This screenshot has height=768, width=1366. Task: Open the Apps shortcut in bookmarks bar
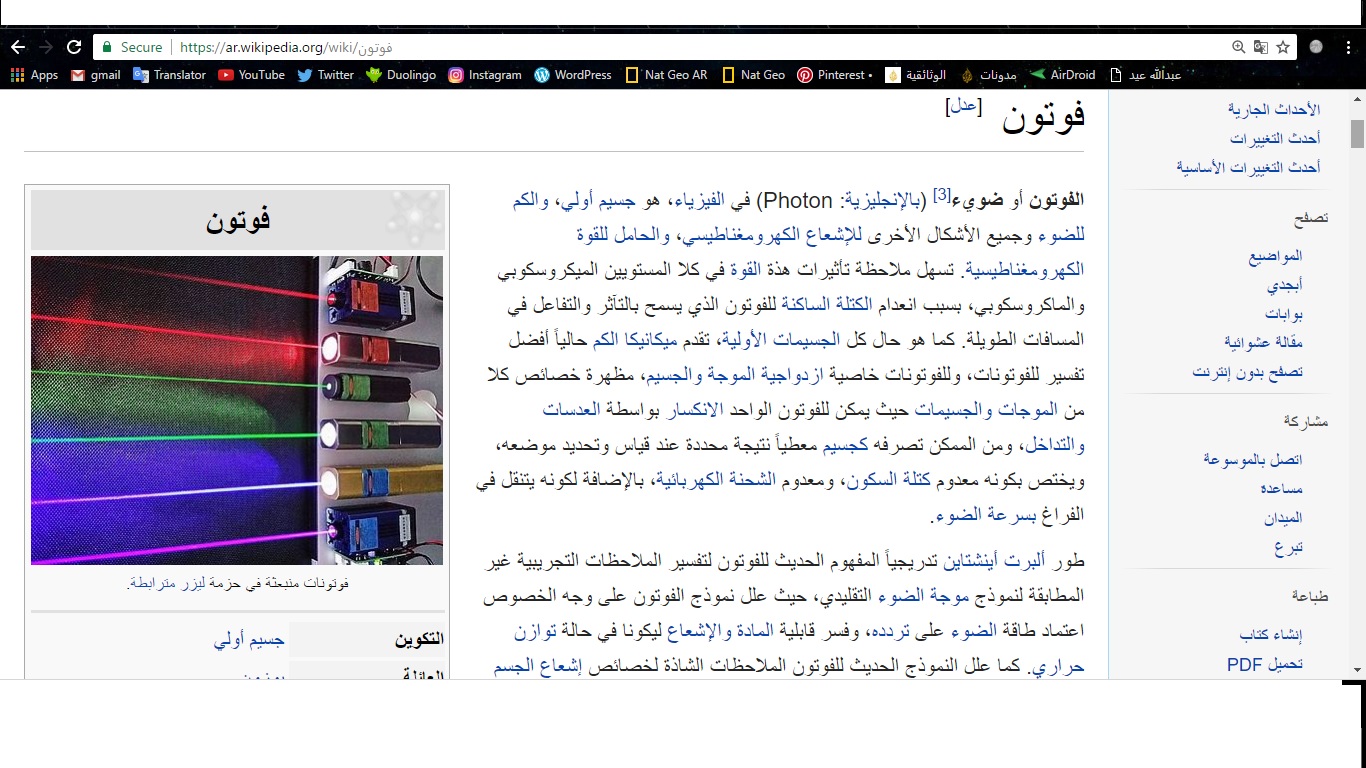(x=34, y=75)
